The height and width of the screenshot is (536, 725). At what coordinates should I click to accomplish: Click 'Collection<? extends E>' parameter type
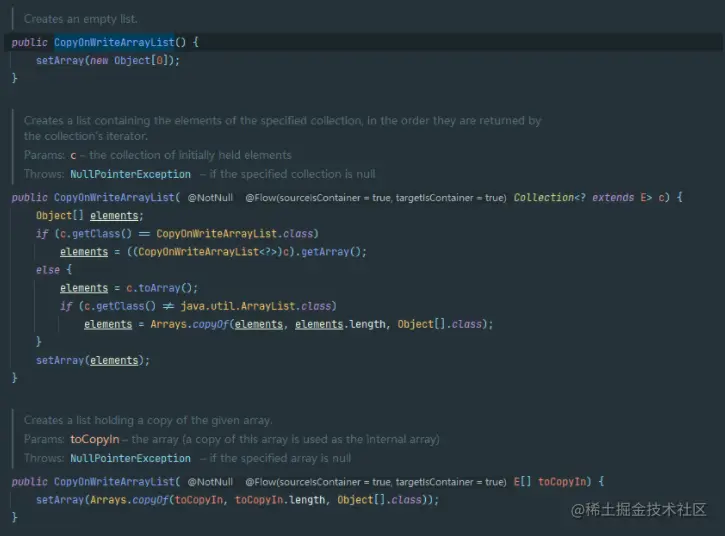[583, 197]
